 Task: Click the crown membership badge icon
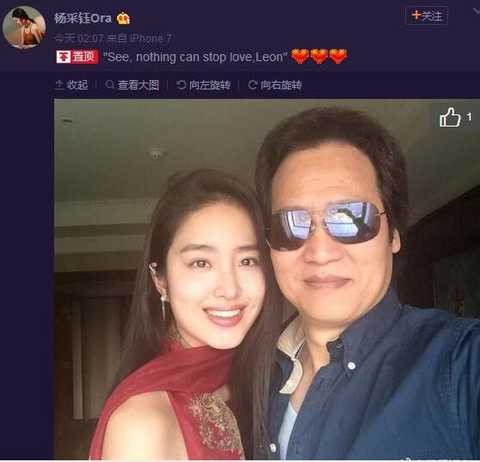coord(123,18)
